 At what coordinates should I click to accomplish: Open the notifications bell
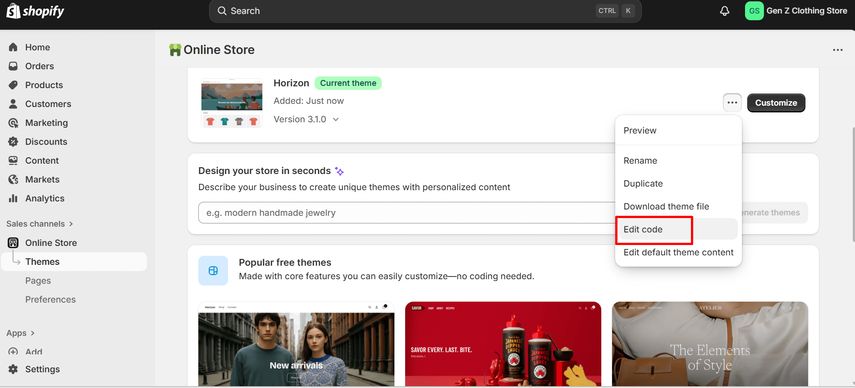pyautogui.click(x=725, y=11)
